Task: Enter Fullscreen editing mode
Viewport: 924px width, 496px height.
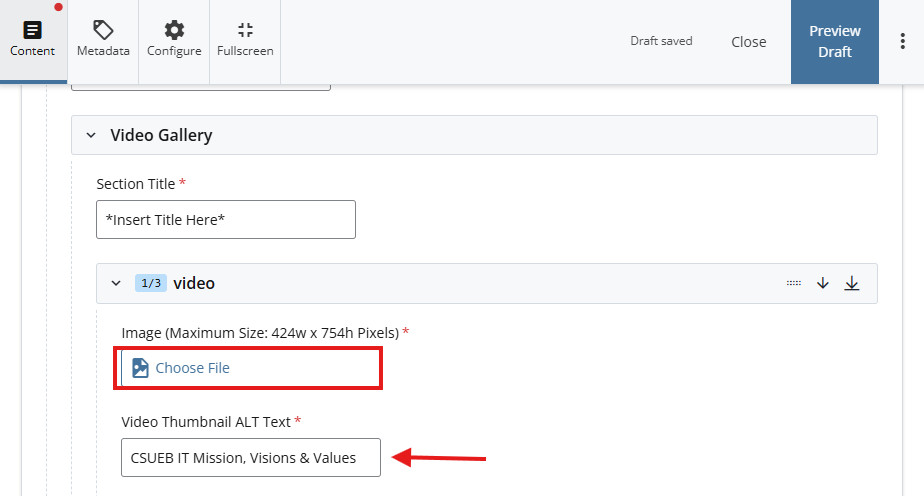Action: point(245,40)
